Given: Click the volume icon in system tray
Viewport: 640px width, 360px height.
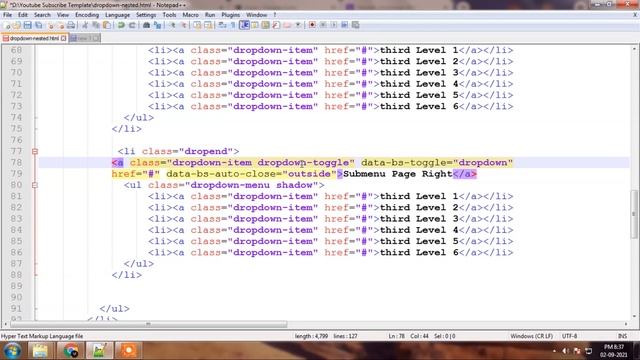Looking at the screenshot, I should click(x=565, y=351).
